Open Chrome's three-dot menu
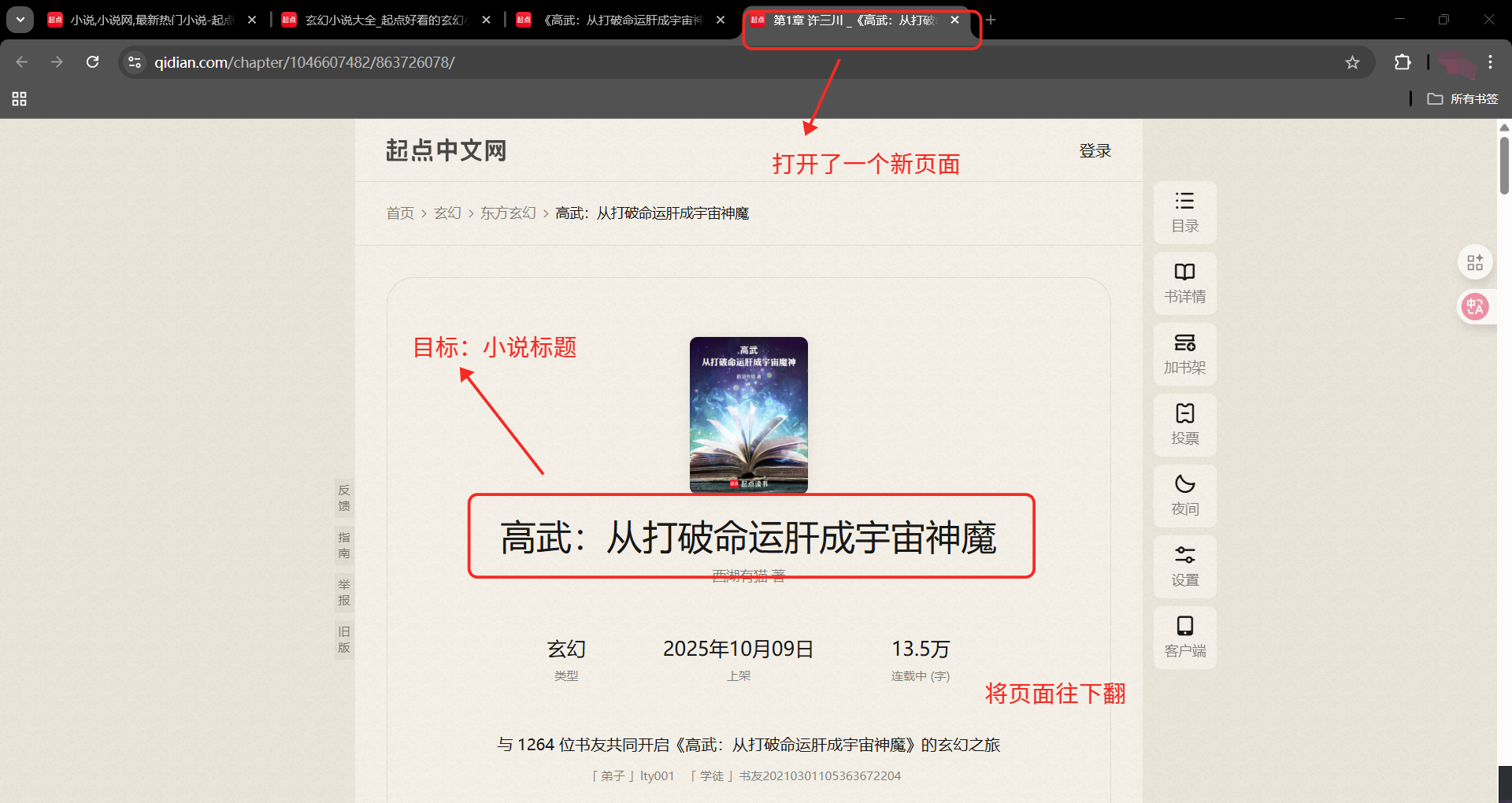The image size is (1512, 803). pos(1490,62)
